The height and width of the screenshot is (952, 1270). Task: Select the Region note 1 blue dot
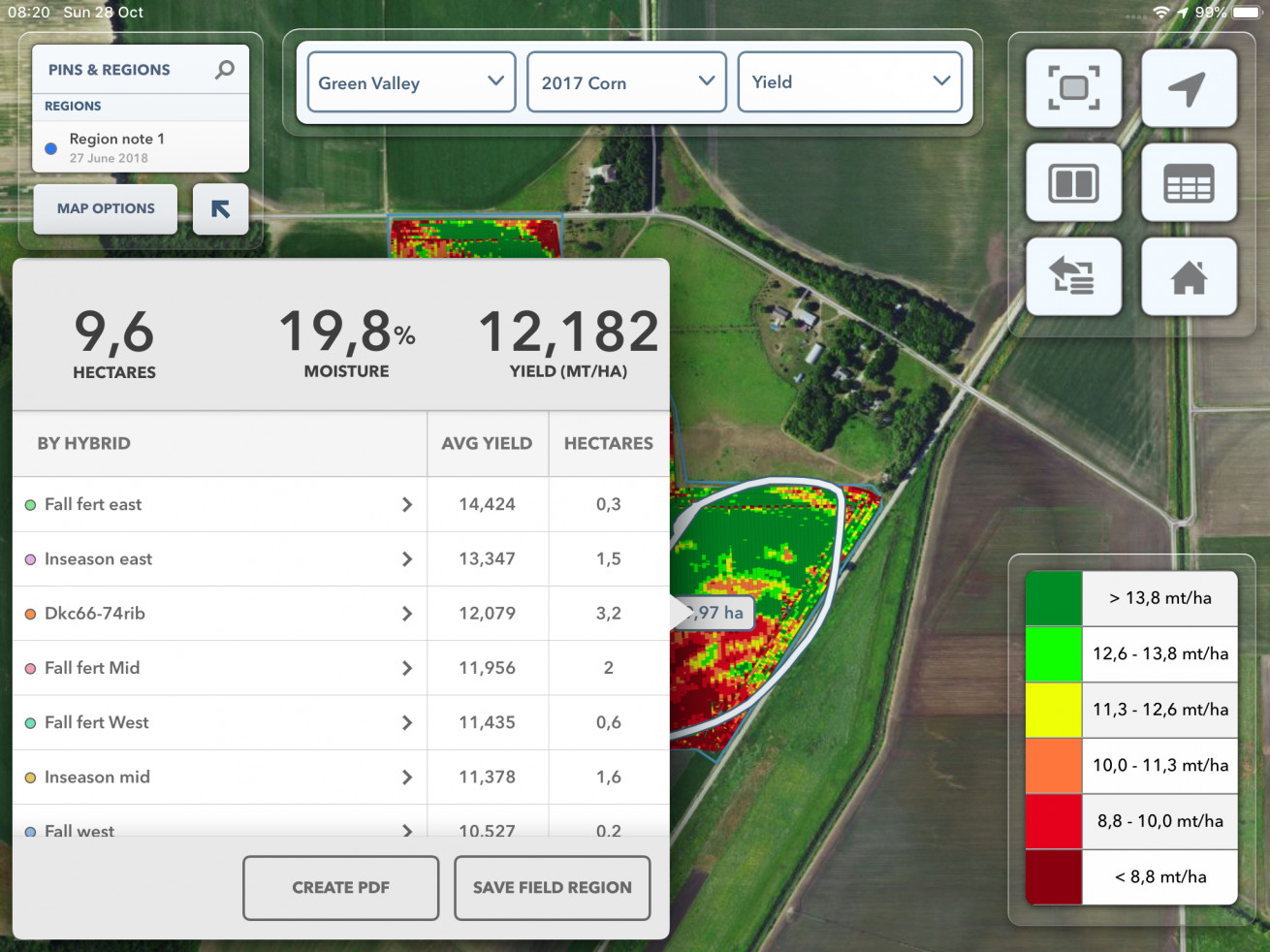coord(51,148)
